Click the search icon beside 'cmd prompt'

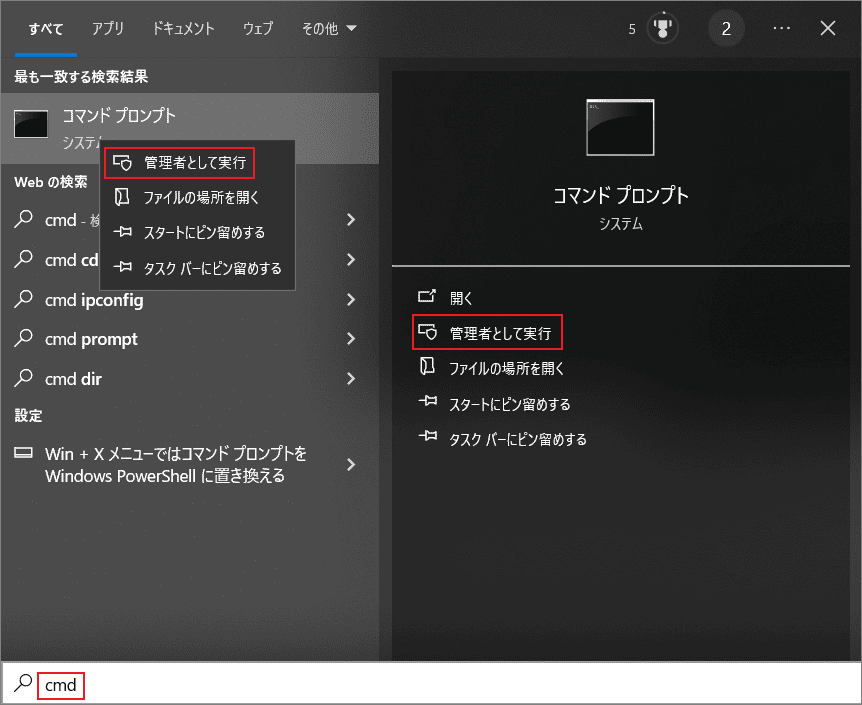coord(23,338)
